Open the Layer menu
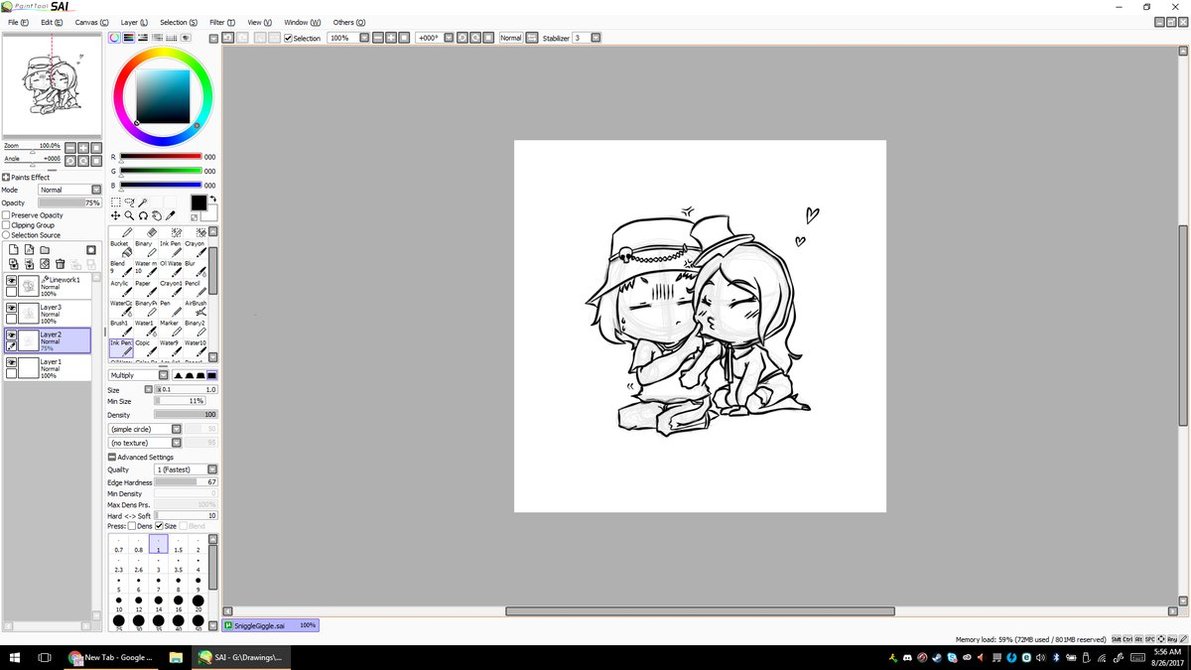Viewport: 1191px width, 670px height. click(134, 22)
